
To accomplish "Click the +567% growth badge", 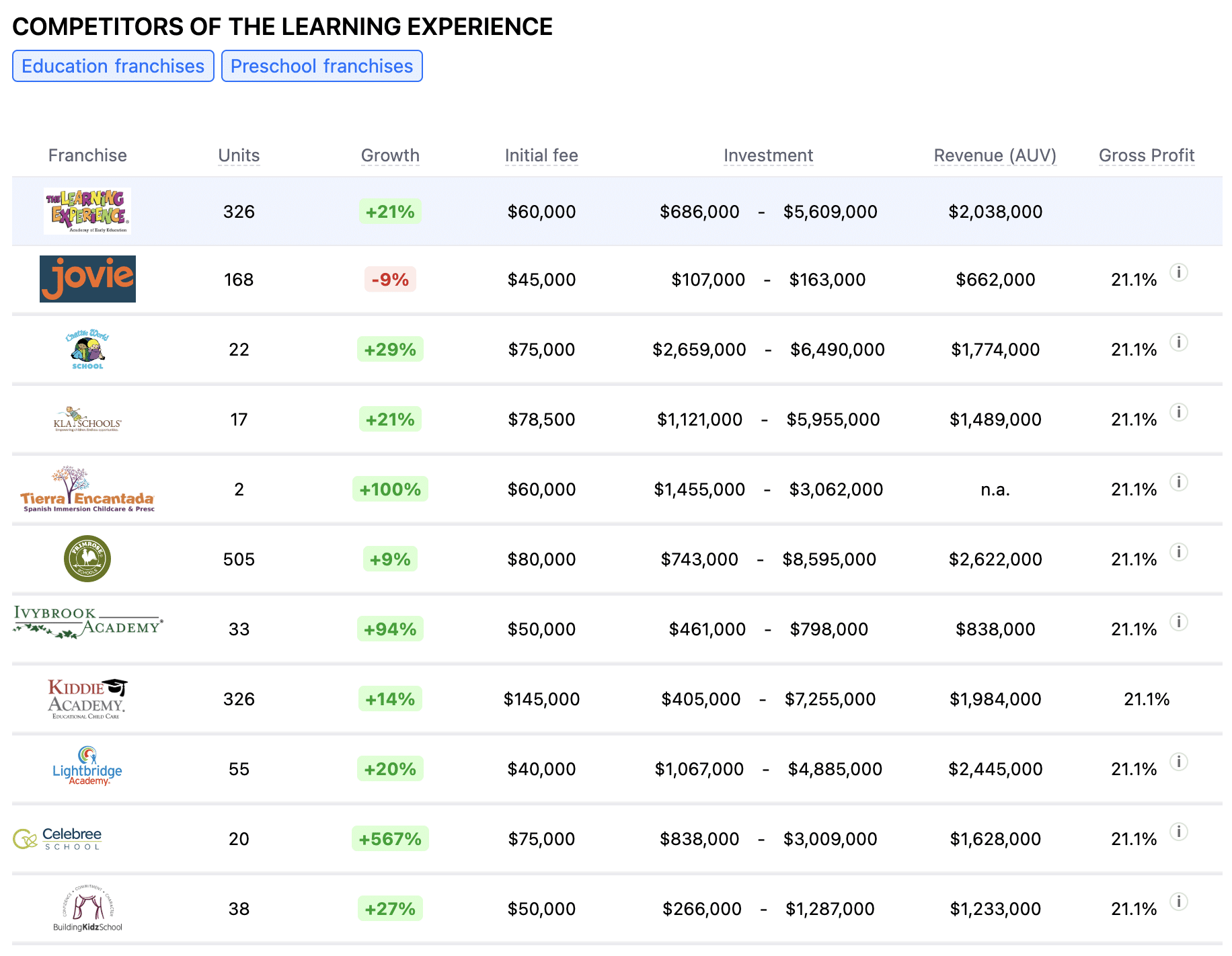I will tap(390, 838).
